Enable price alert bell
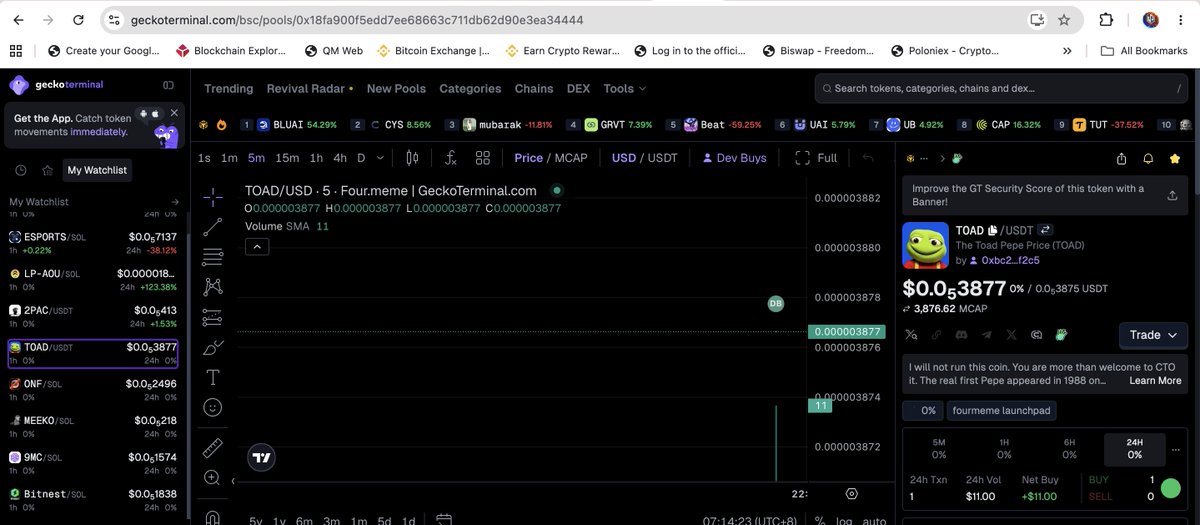 coord(1148,158)
